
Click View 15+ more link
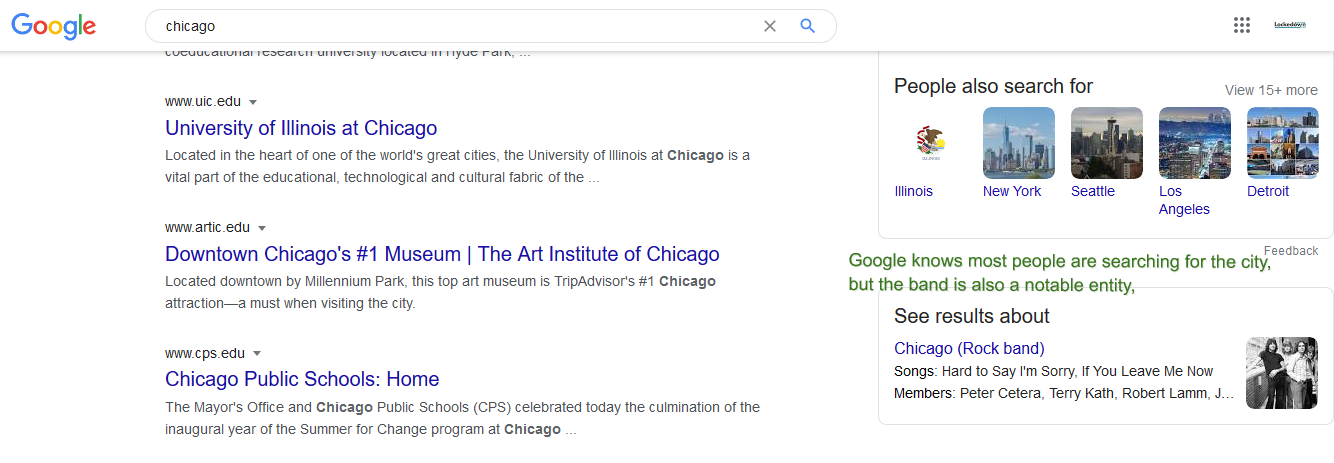pos(1271,90)
